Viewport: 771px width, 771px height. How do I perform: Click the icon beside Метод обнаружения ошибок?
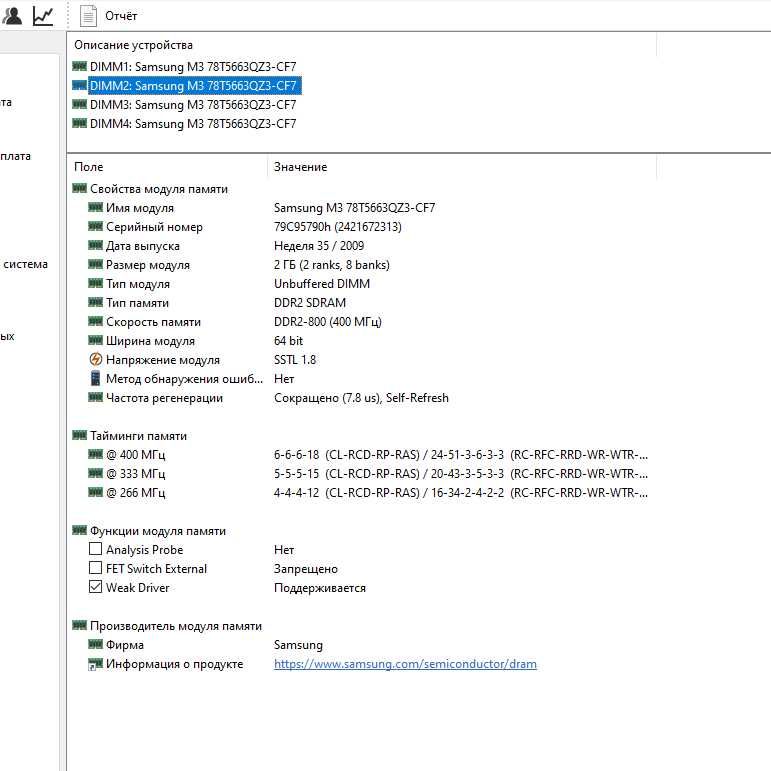pos(95,379)
